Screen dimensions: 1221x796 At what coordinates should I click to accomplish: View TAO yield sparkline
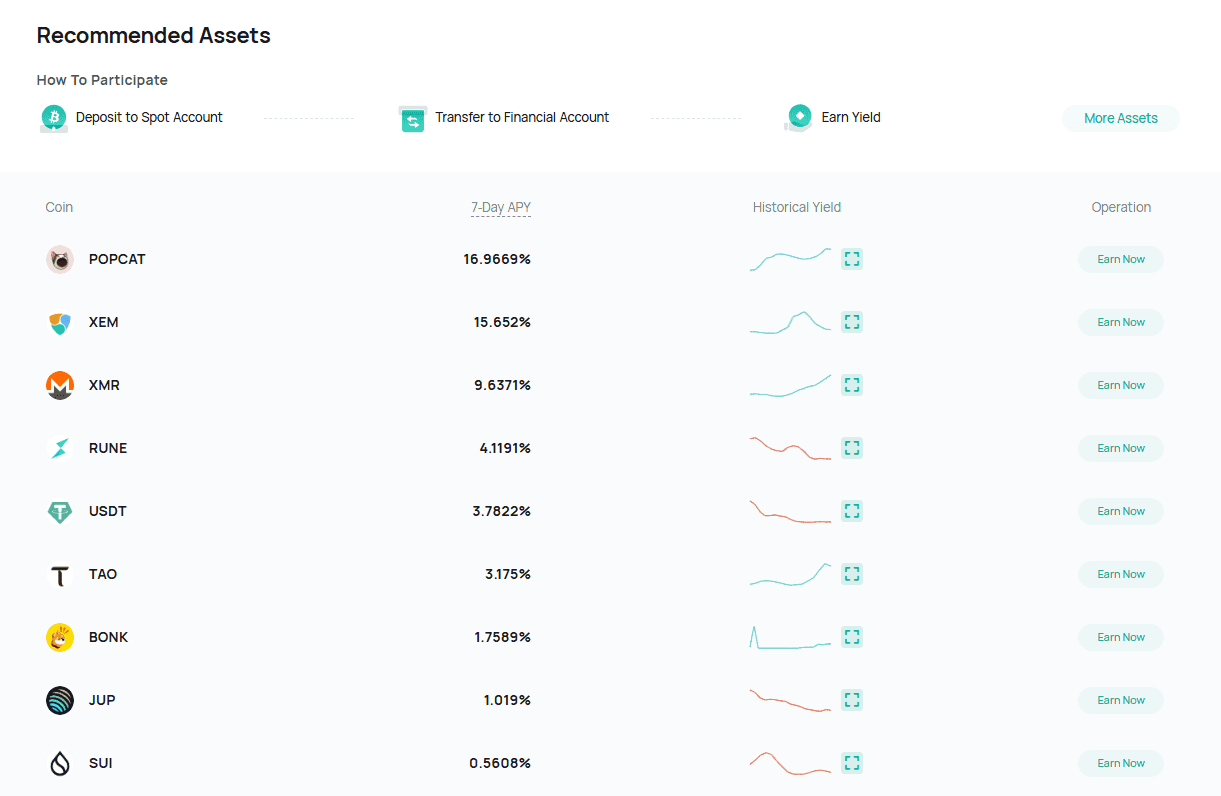click(790, 574)
